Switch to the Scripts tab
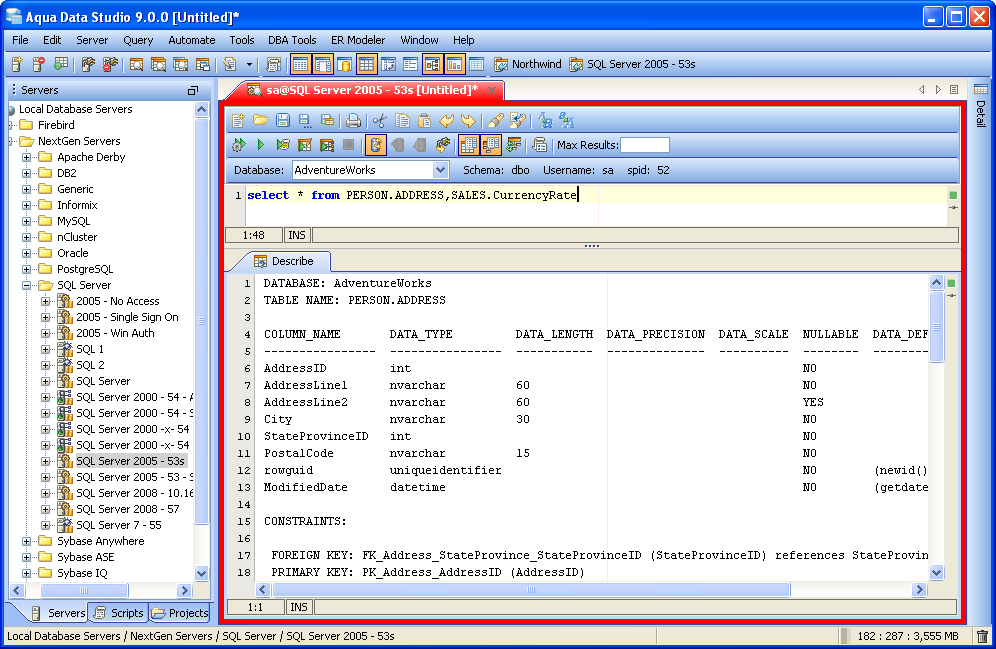 (118, 613)
